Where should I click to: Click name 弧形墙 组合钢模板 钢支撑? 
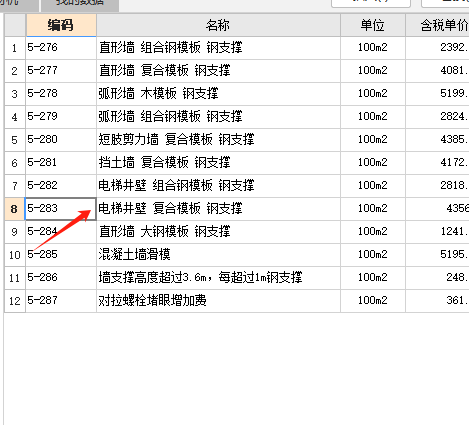pos(218,117)
